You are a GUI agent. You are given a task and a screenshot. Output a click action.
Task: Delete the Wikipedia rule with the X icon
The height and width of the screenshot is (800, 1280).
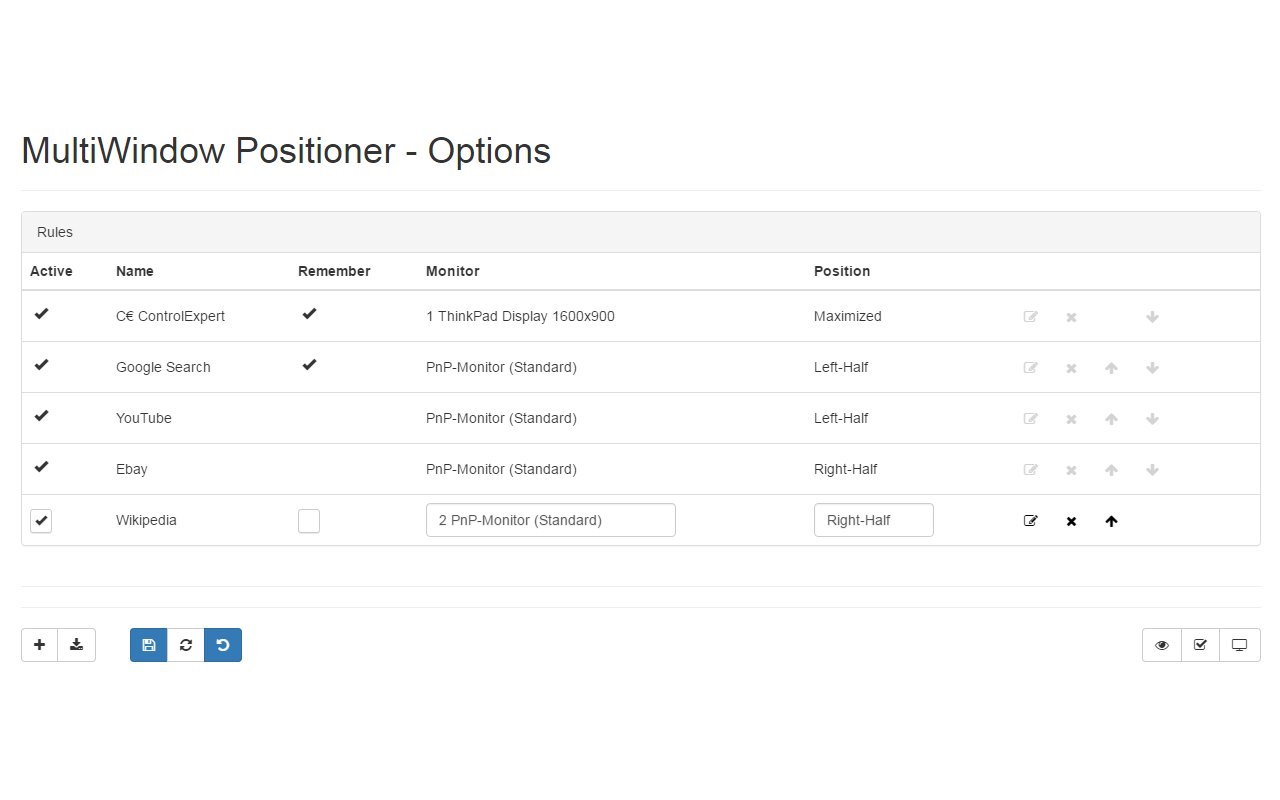point(1071,520)
